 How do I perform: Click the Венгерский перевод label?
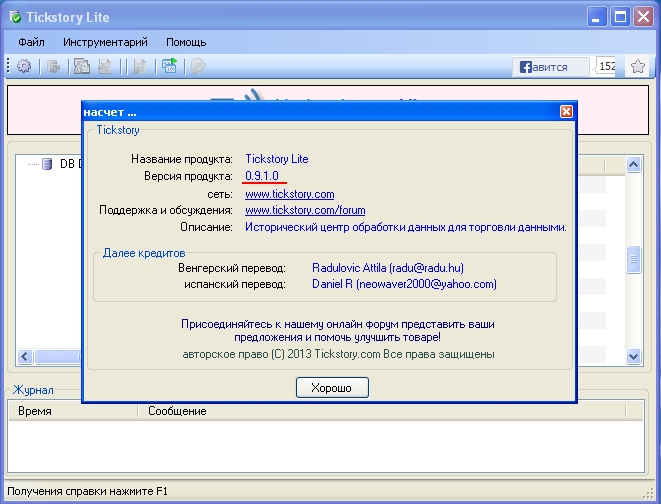[x=232, y=268]
